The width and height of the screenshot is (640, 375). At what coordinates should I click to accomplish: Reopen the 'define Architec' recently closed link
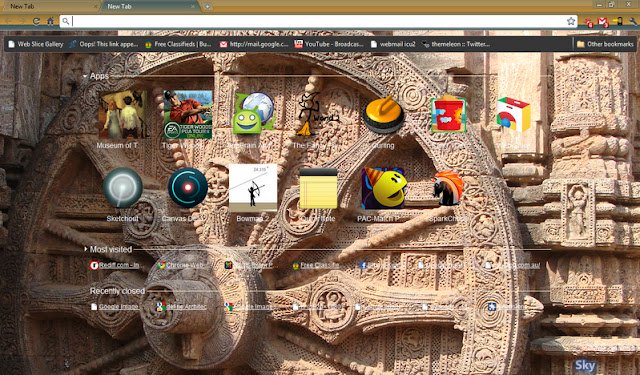click(x=182, y=306)
